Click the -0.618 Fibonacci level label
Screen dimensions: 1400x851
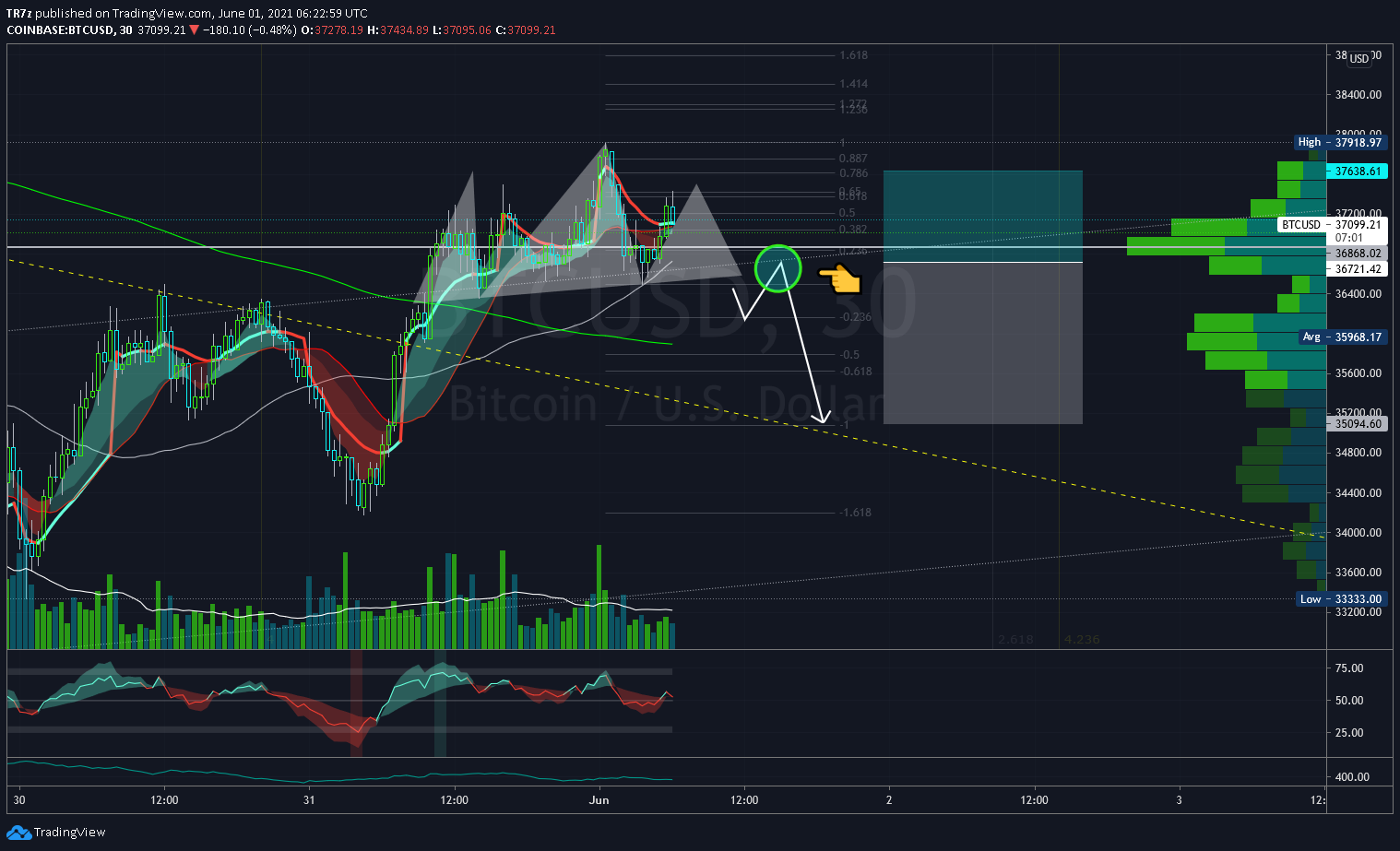pyautogui.click(x=856, y=372)
